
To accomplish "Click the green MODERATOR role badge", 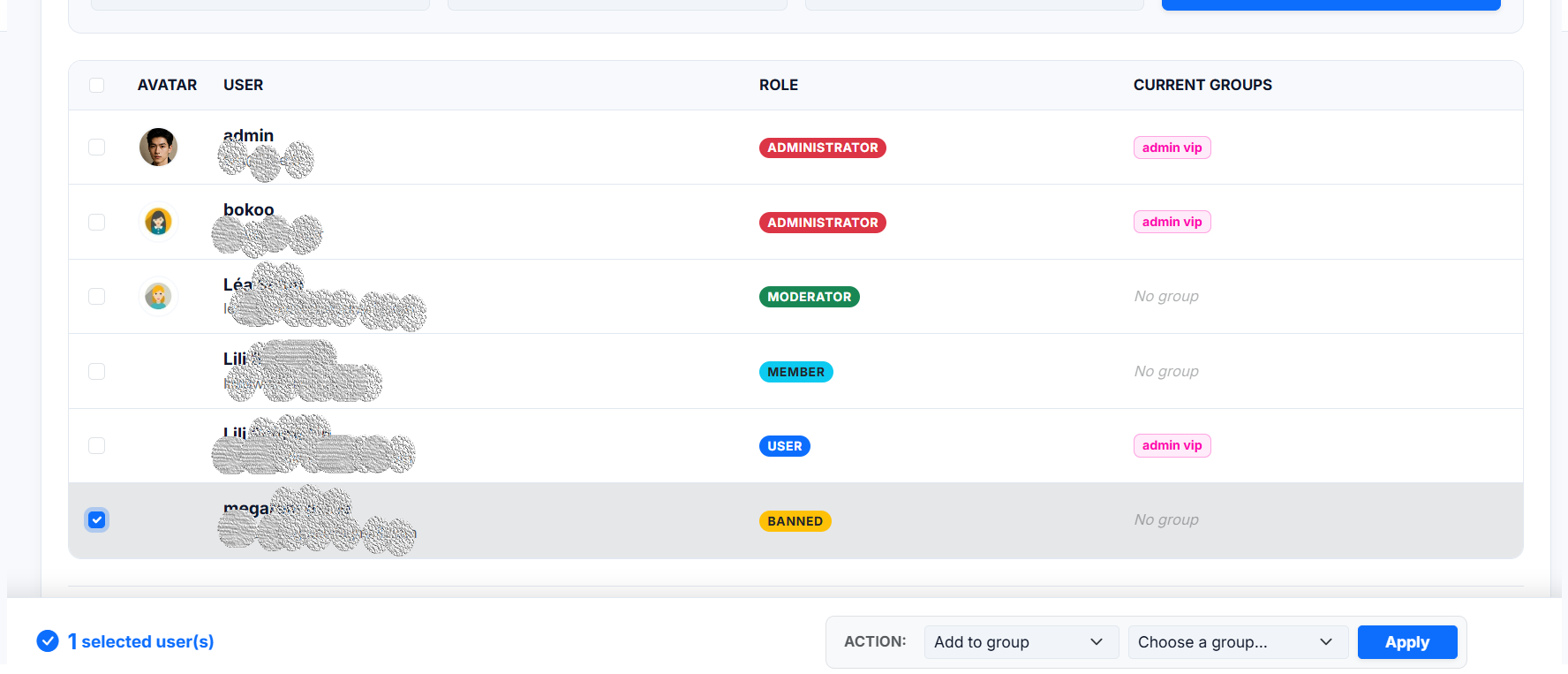I will (x=809, y=297).
